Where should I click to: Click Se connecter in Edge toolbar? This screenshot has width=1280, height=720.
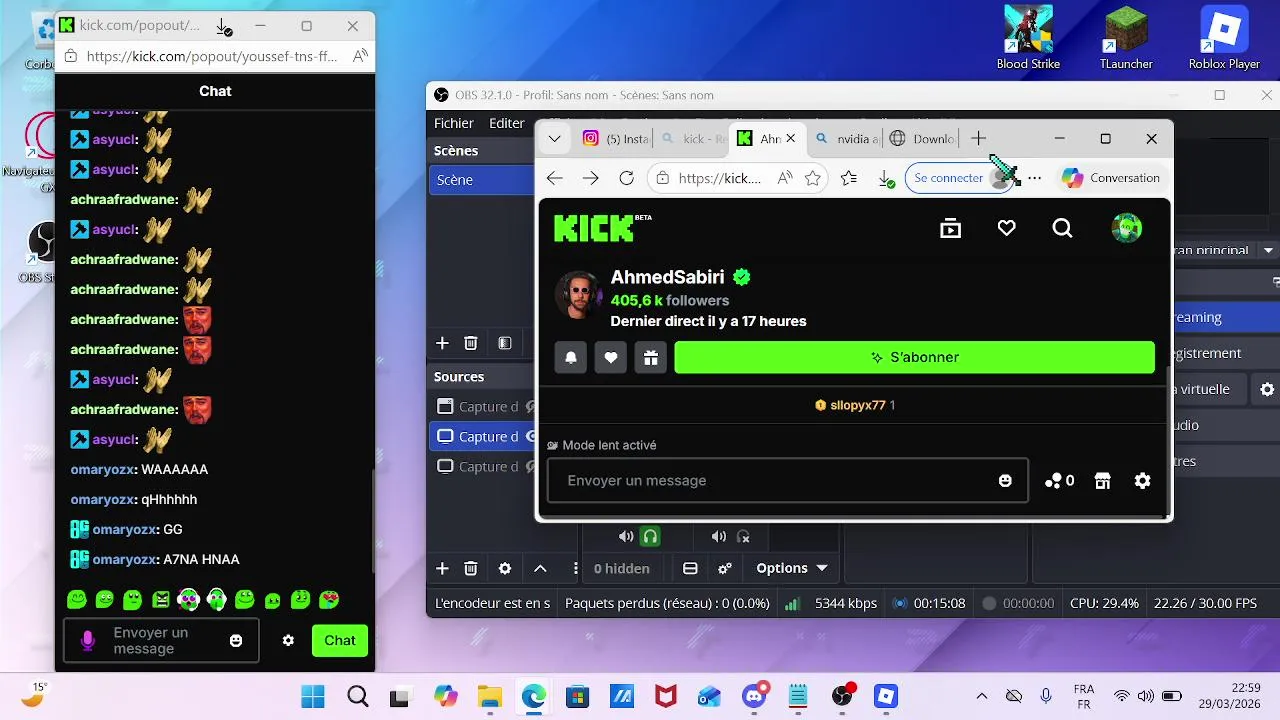[x=948, y=178]
